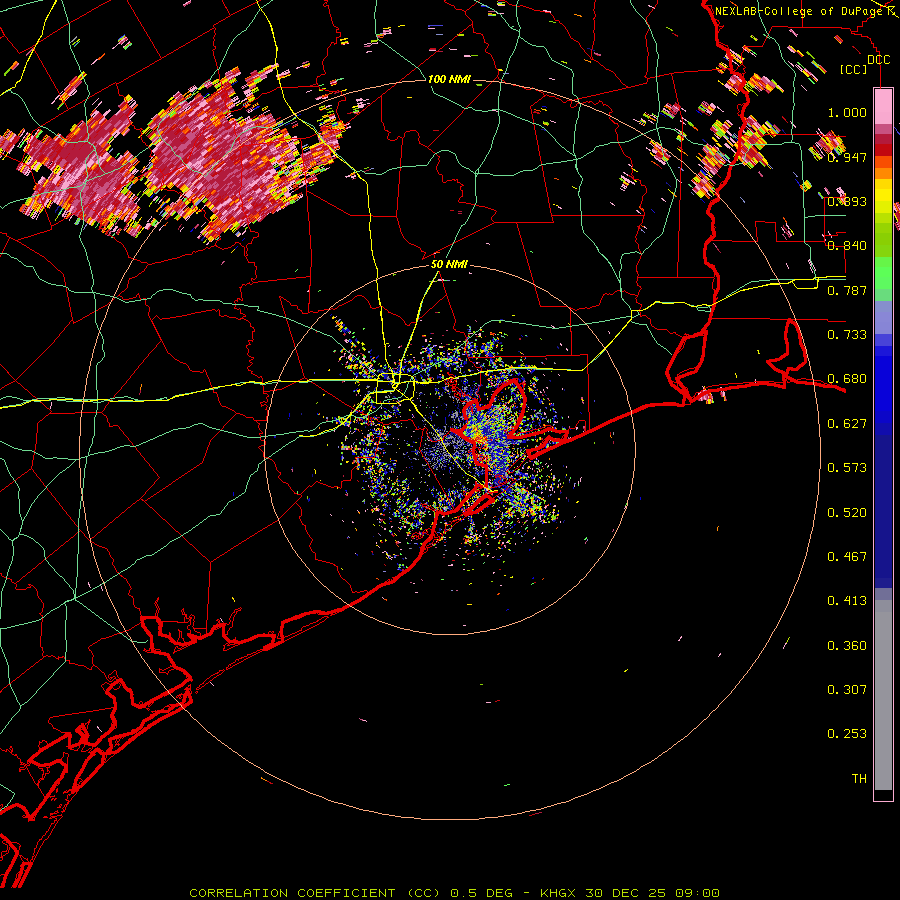Select the 0.840 scale value
The width and height of the screenshot is (900, 900).
coord(847,246)
